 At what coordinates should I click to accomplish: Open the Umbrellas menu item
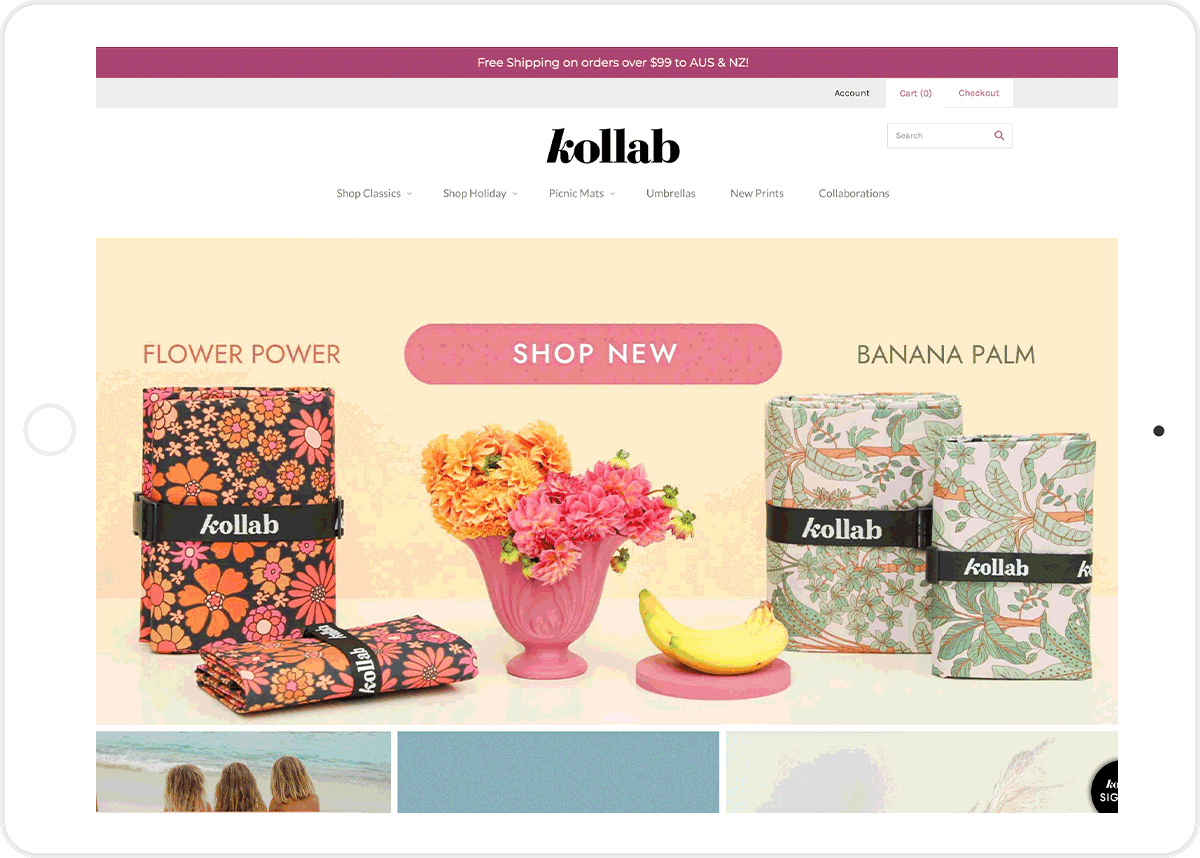[x=671, y=194]
